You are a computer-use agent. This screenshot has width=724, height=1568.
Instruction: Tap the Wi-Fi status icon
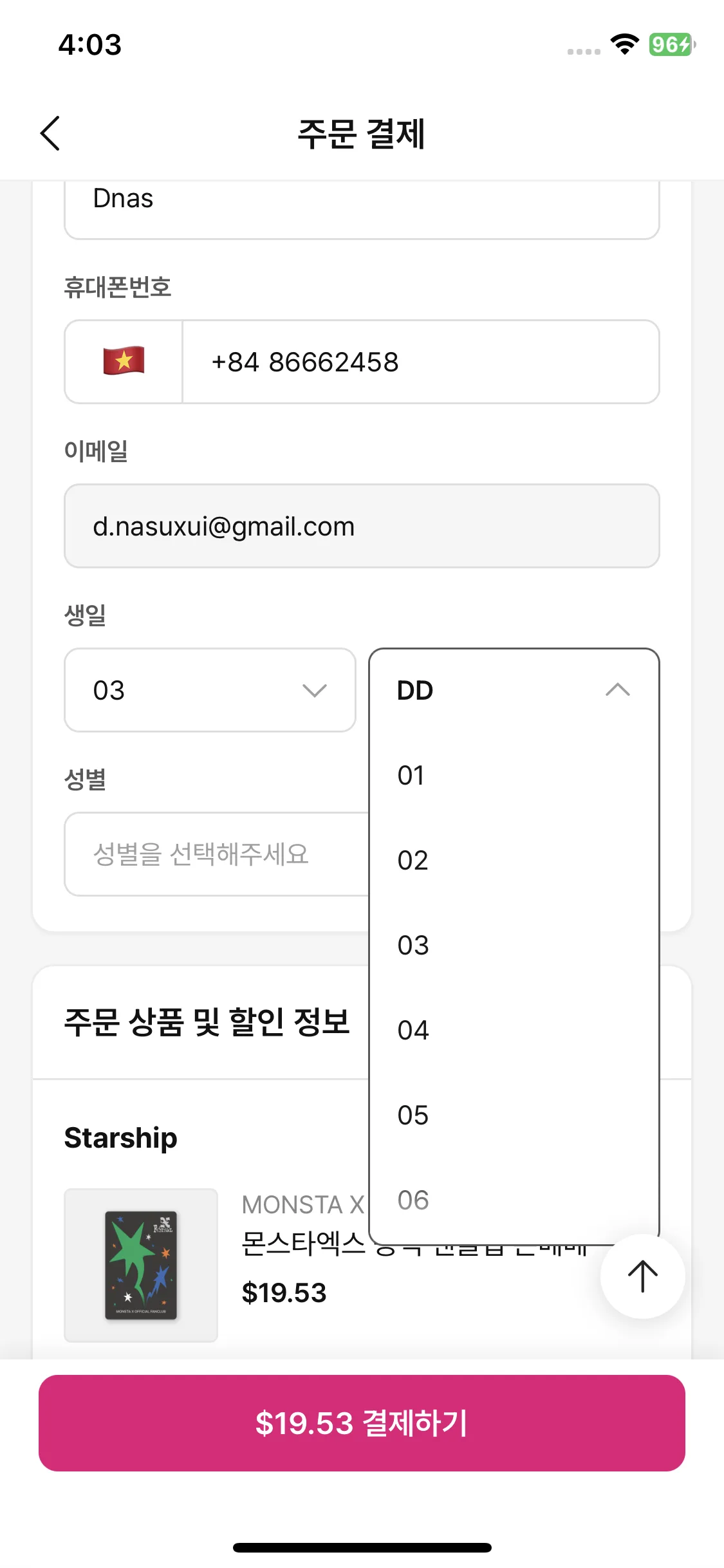coord(624,44)
